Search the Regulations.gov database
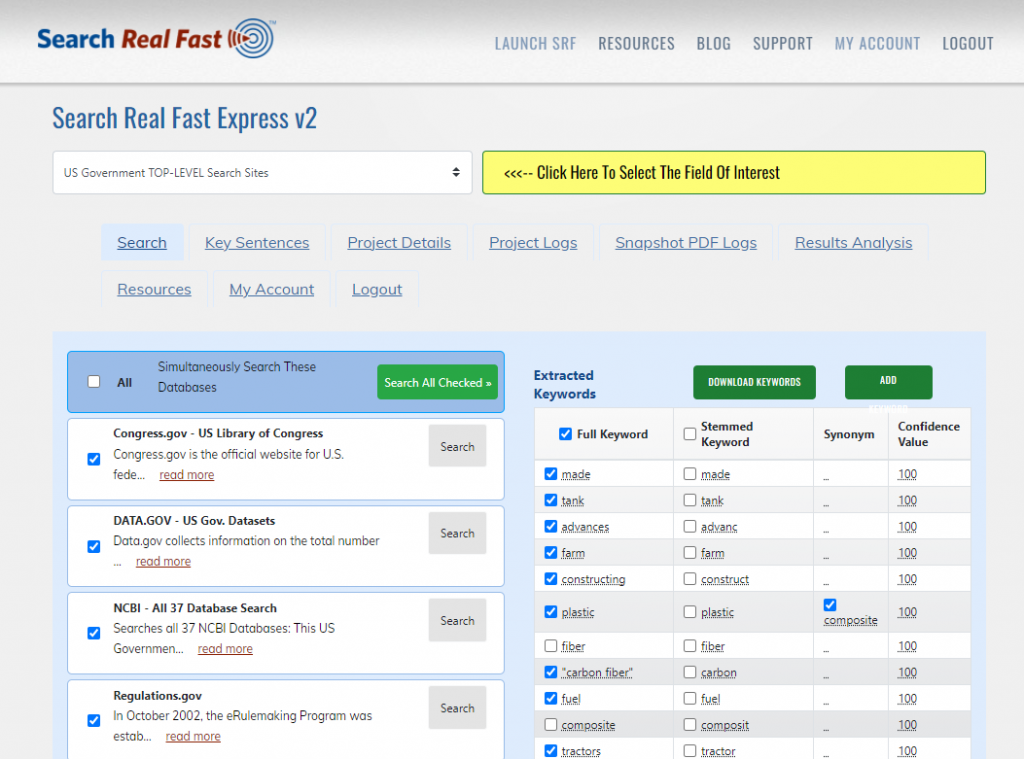Viewport: 1024px width, 759px height. click(x=457, y=708)
